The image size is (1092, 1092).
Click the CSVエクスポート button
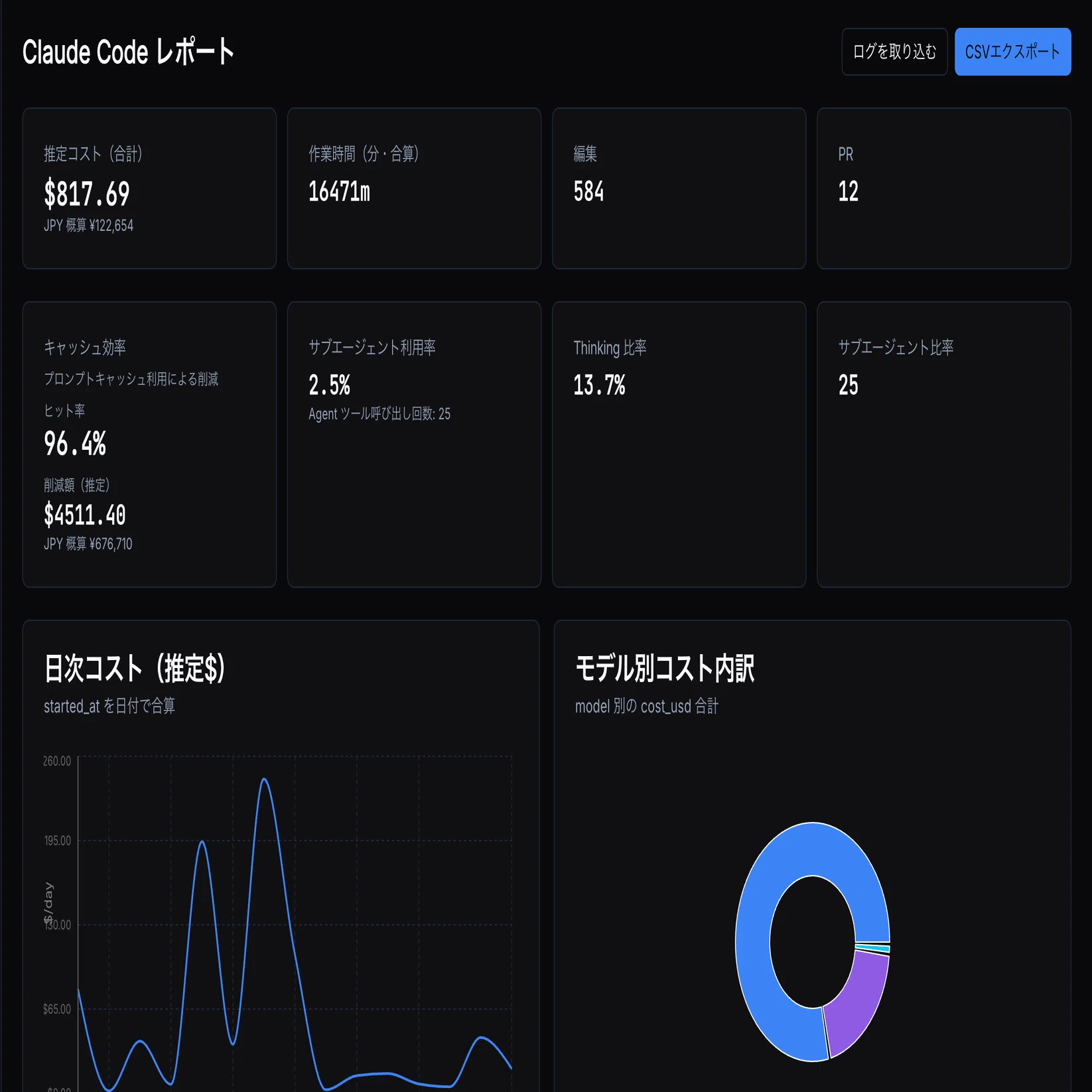pos(1012,52)
